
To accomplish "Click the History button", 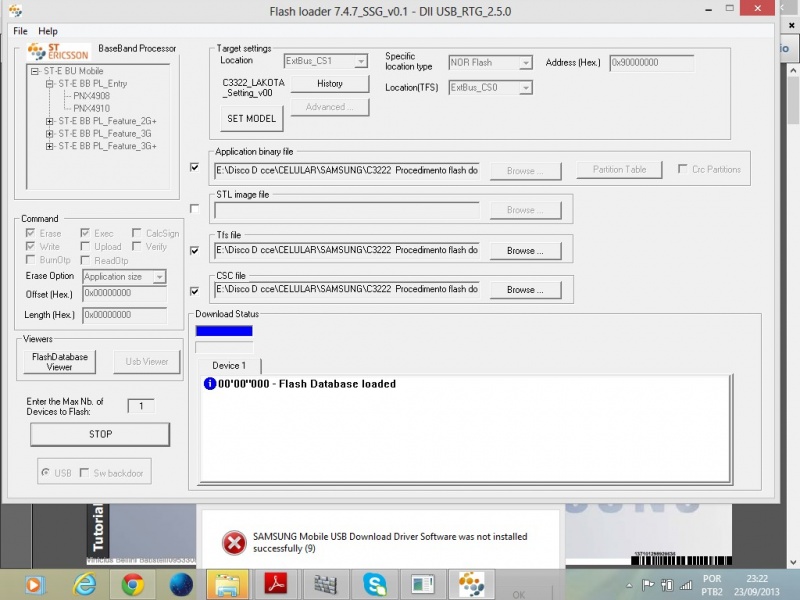I will coord(330,84).
